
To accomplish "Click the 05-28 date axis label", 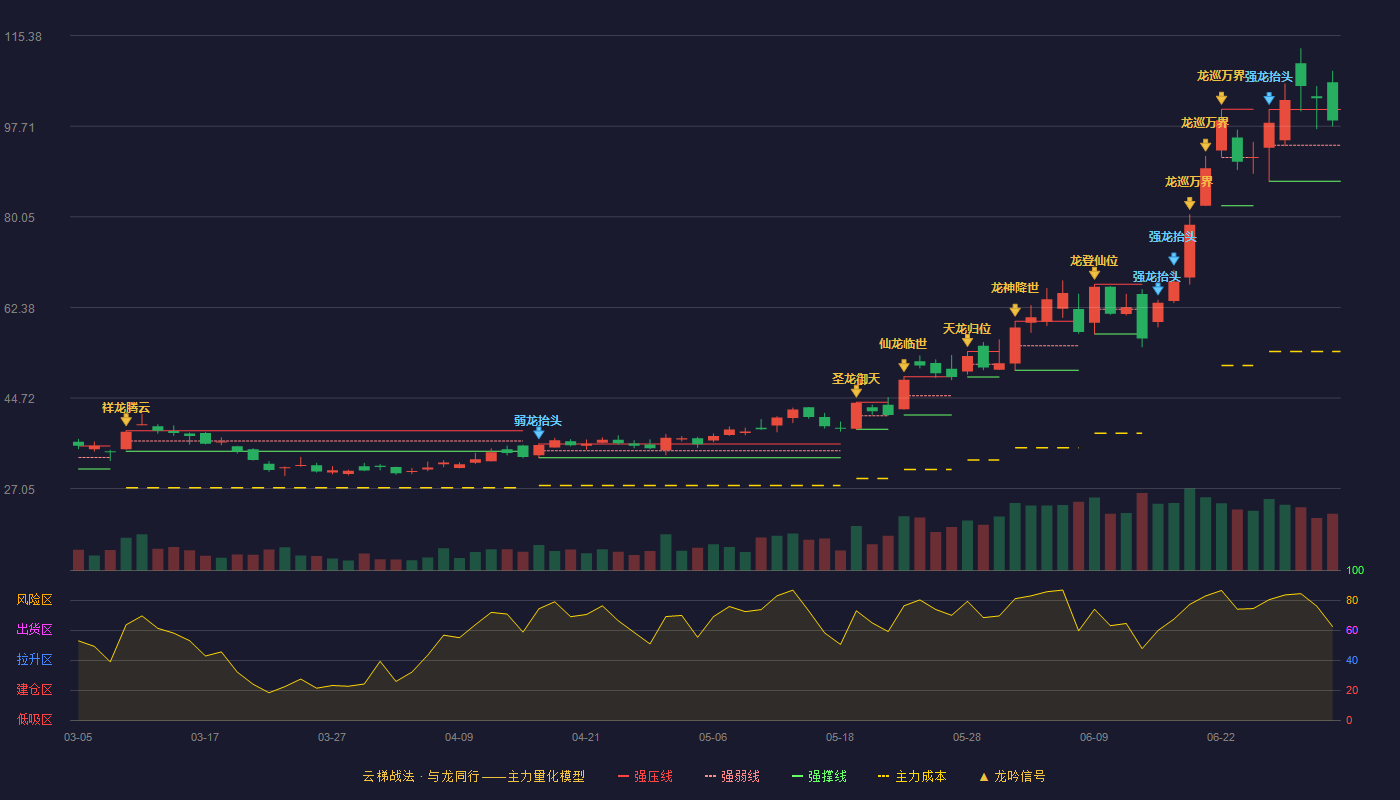I will (x=967, y=737).
